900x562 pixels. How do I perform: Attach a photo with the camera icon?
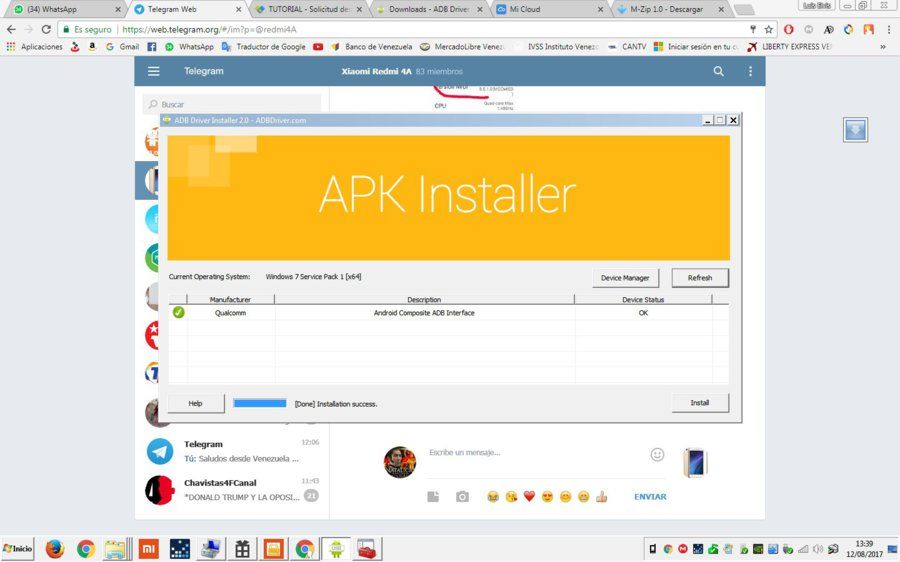(x=462, y=497)
